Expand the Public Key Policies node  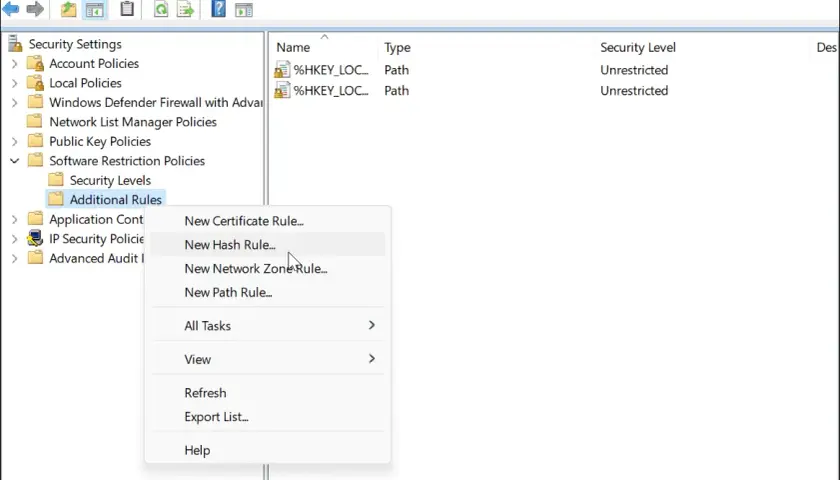pyautogui.click(x=14, y=141)
